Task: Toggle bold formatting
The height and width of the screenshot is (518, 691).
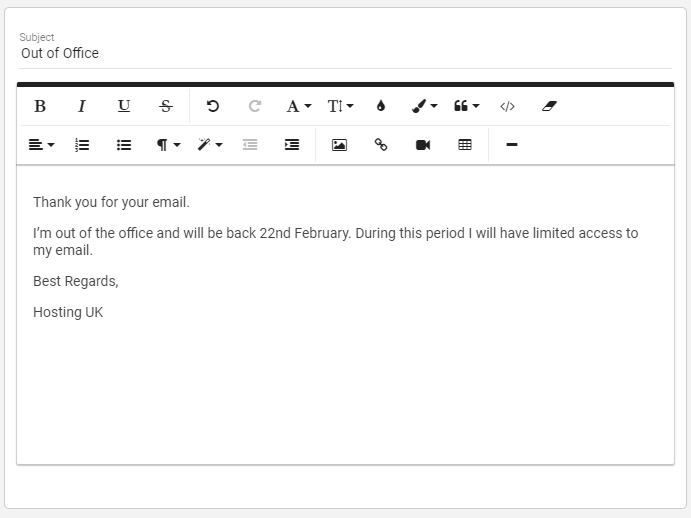Action: click(x=40, y=106)
